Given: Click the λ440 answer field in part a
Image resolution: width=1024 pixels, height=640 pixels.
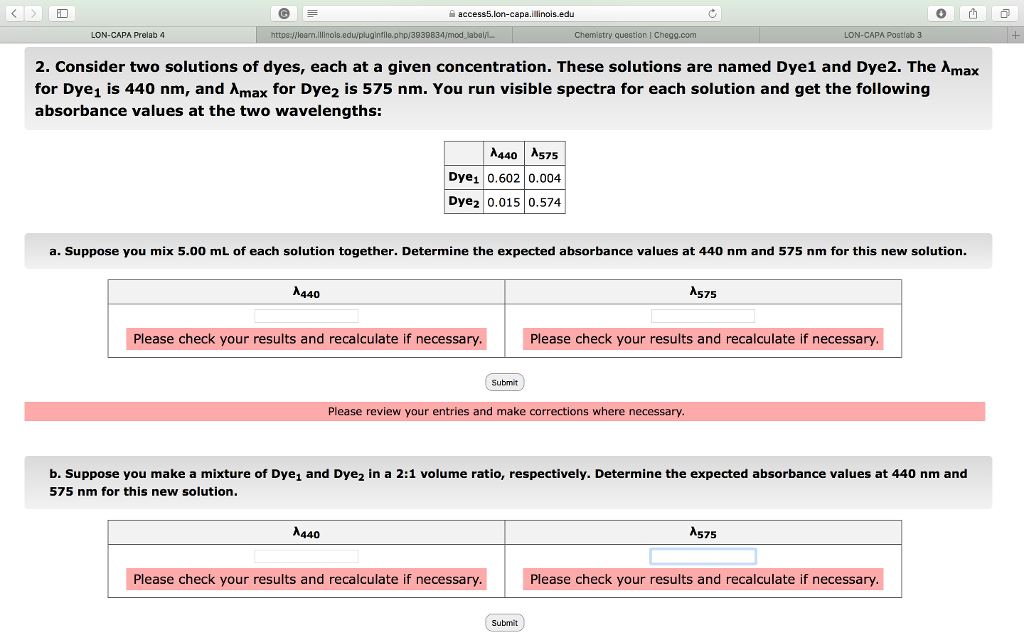Looking at the screenshot, I should coord(306,314).
